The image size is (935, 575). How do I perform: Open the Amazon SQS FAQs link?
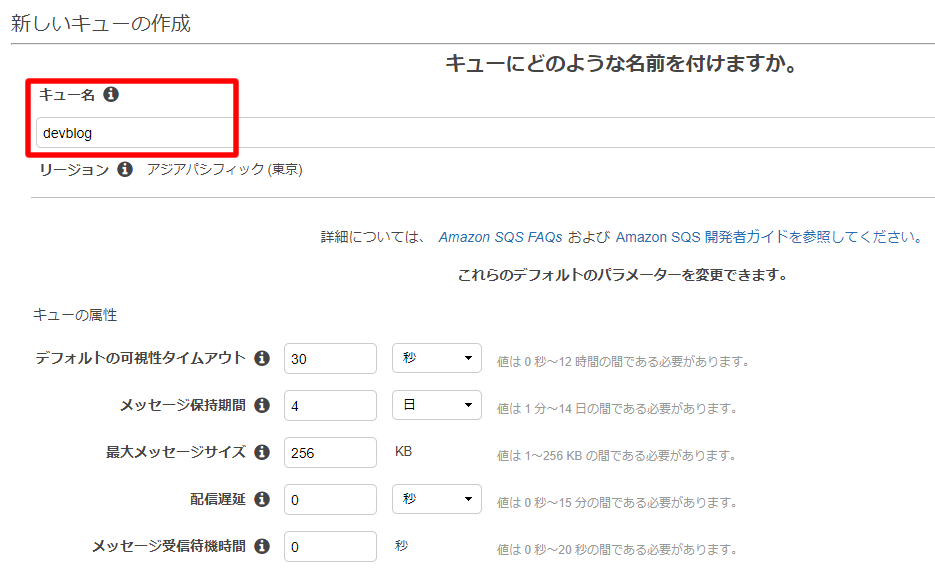point(500,237)
